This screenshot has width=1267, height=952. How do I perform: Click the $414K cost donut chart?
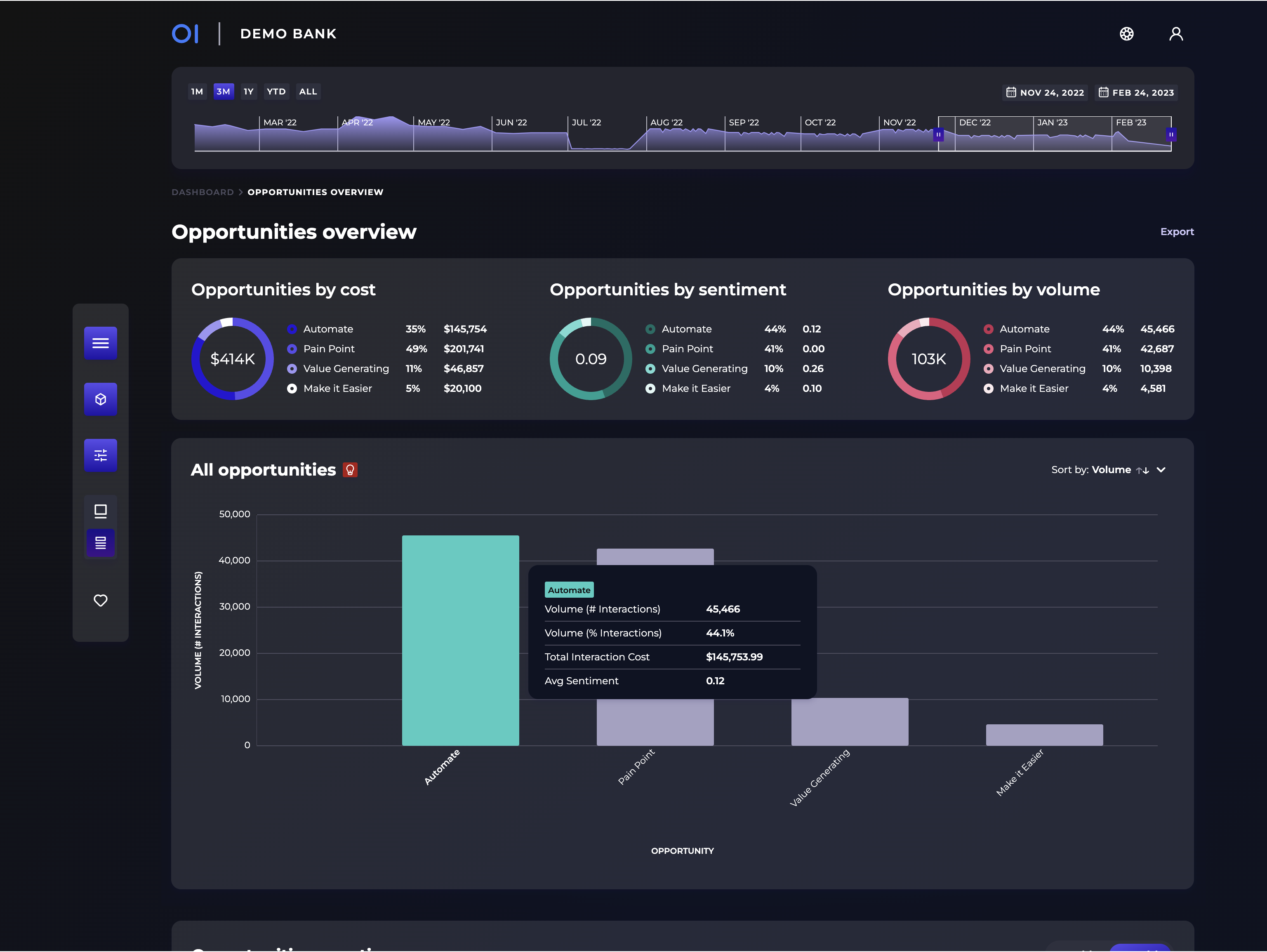click(233, 359)
